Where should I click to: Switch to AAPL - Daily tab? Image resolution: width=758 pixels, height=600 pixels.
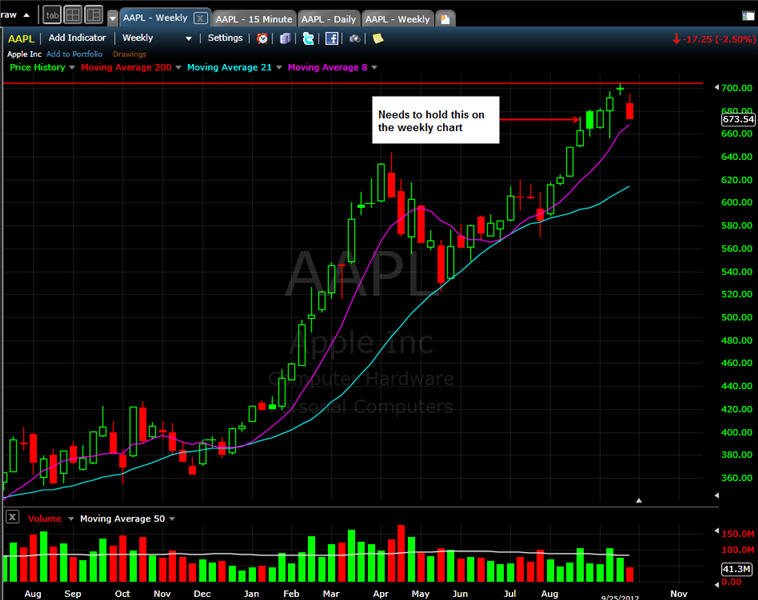[x=329, y=19]
